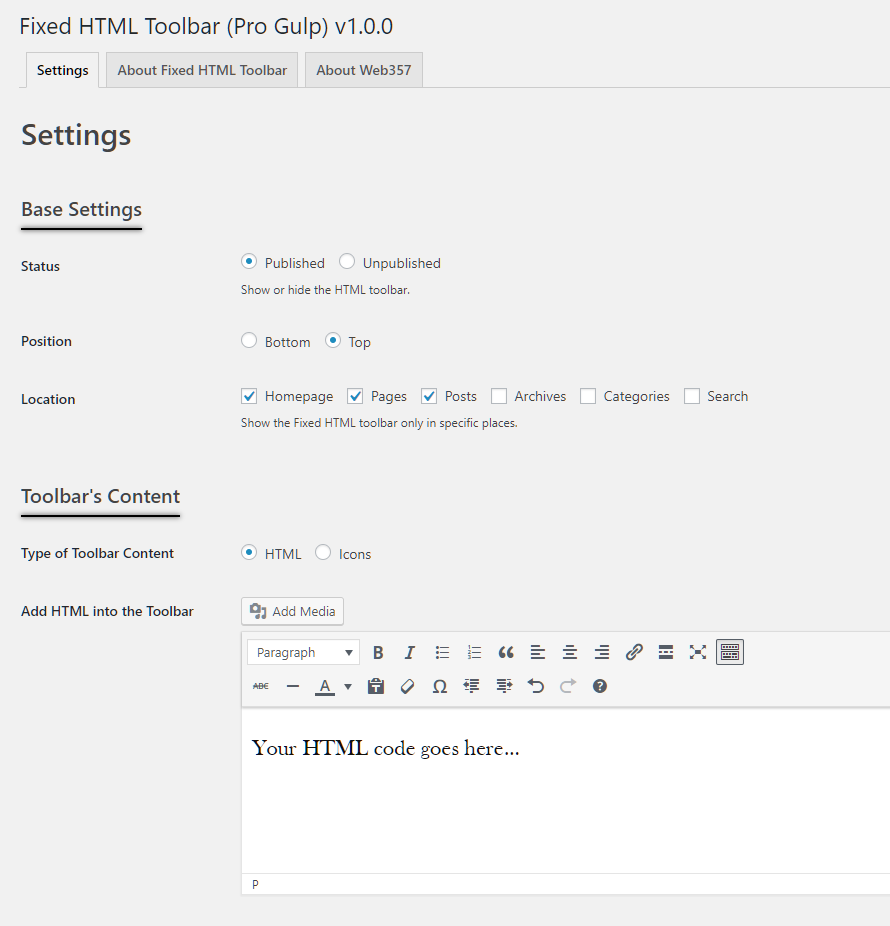Click the Add Media button
This screenshot has height=926, width=890.
pyautogui.click(x=292, y=611)
